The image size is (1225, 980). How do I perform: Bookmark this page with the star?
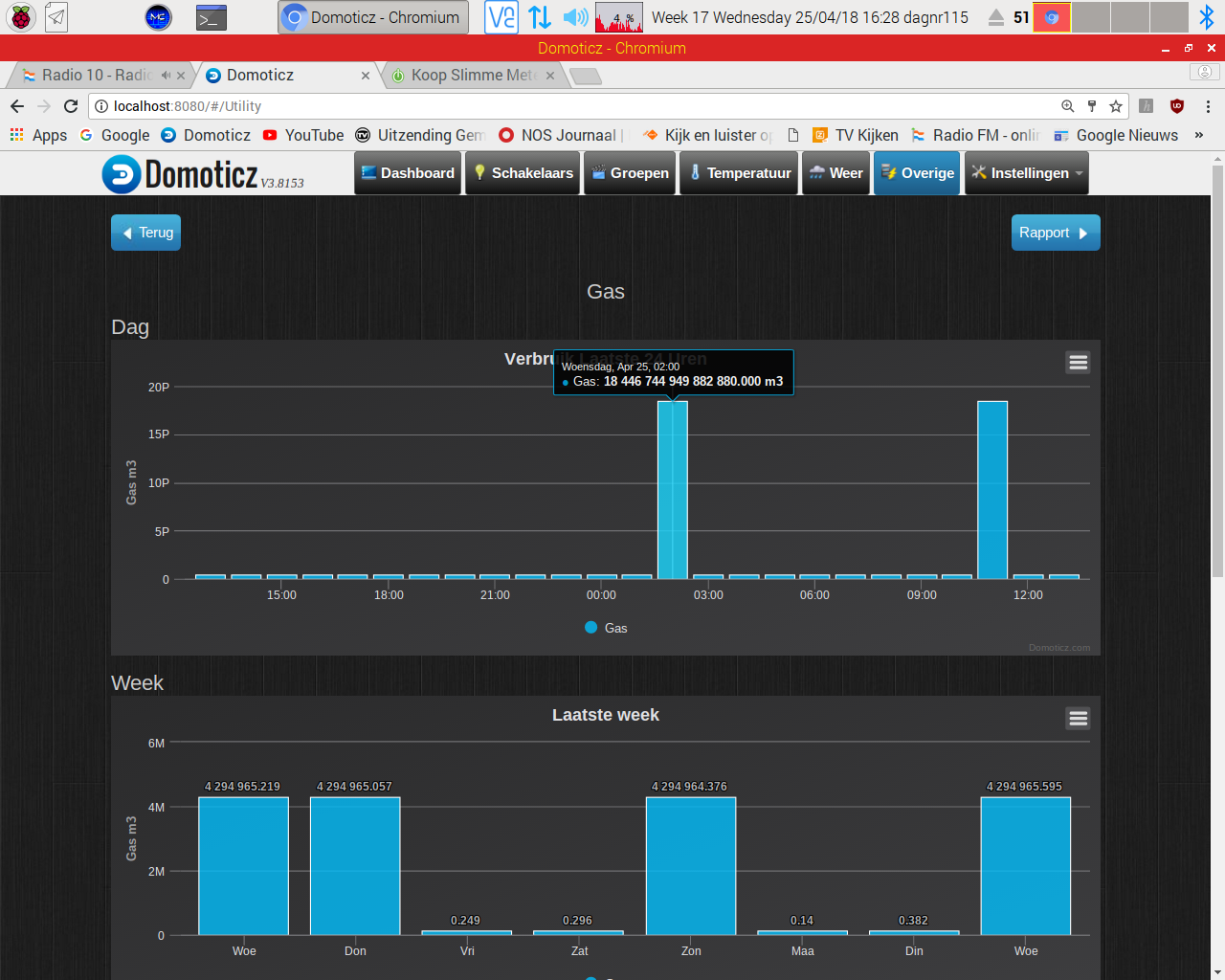click(x=1115, y=106)
